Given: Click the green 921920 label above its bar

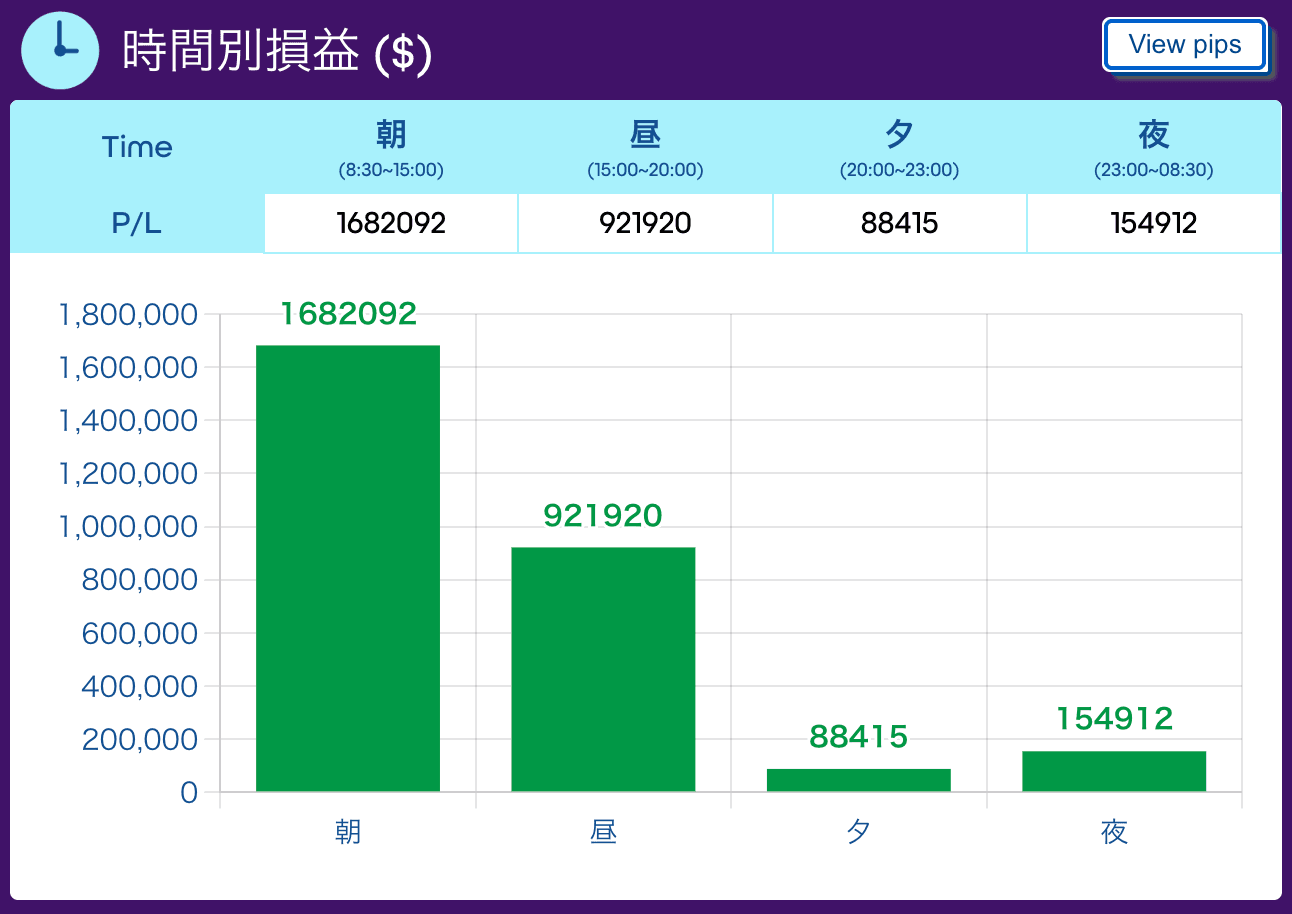Looking at the screenshot, I should click(x=603, y=515).
